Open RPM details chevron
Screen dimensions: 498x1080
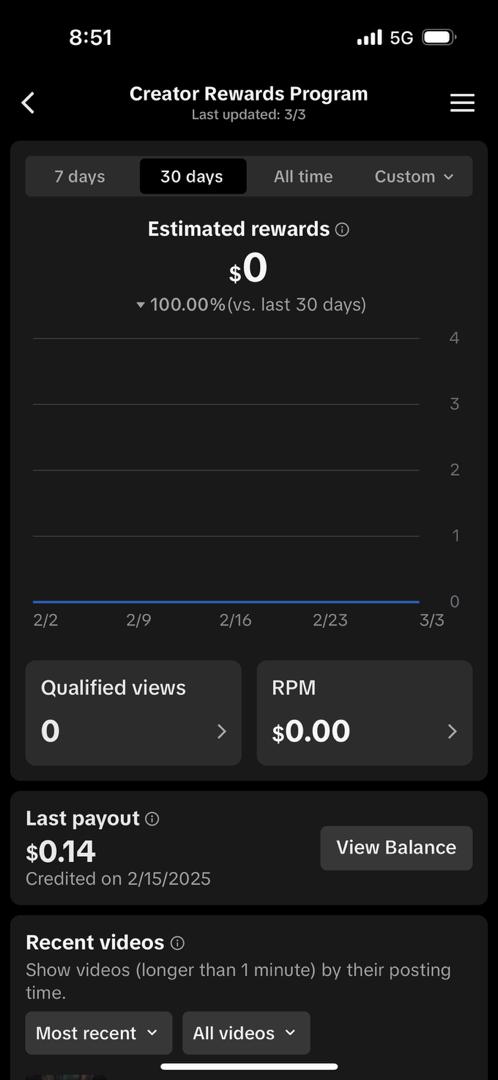[453, 731]
